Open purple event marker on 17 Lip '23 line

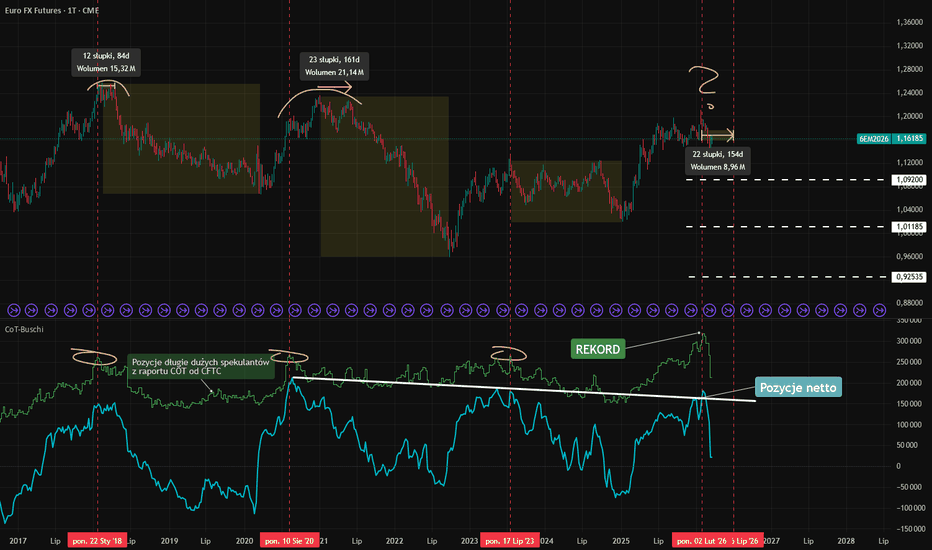pos(502,310)
